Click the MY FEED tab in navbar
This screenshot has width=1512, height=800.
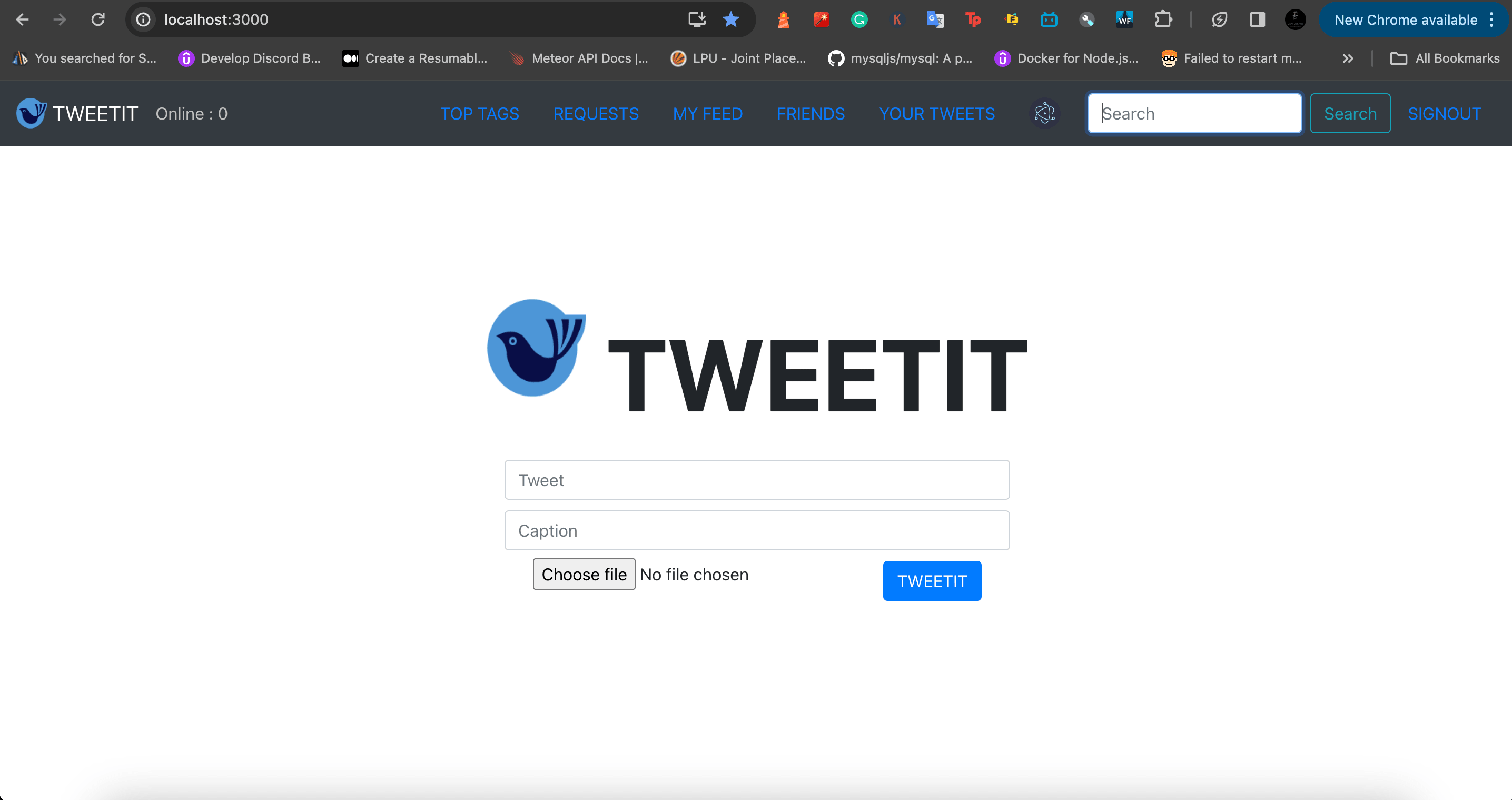(707, 113)
